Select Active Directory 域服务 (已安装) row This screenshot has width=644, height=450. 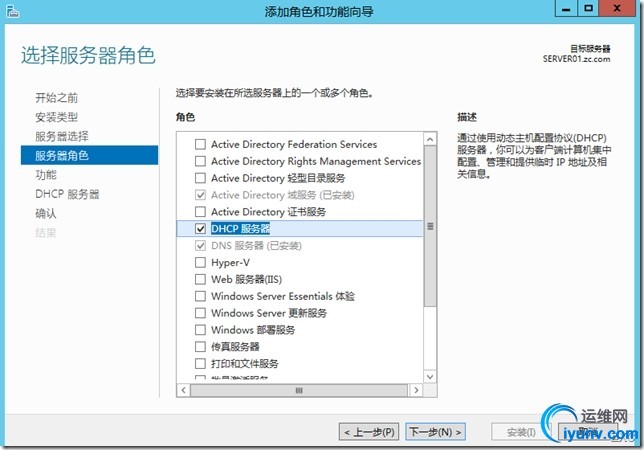coord(283,195)
